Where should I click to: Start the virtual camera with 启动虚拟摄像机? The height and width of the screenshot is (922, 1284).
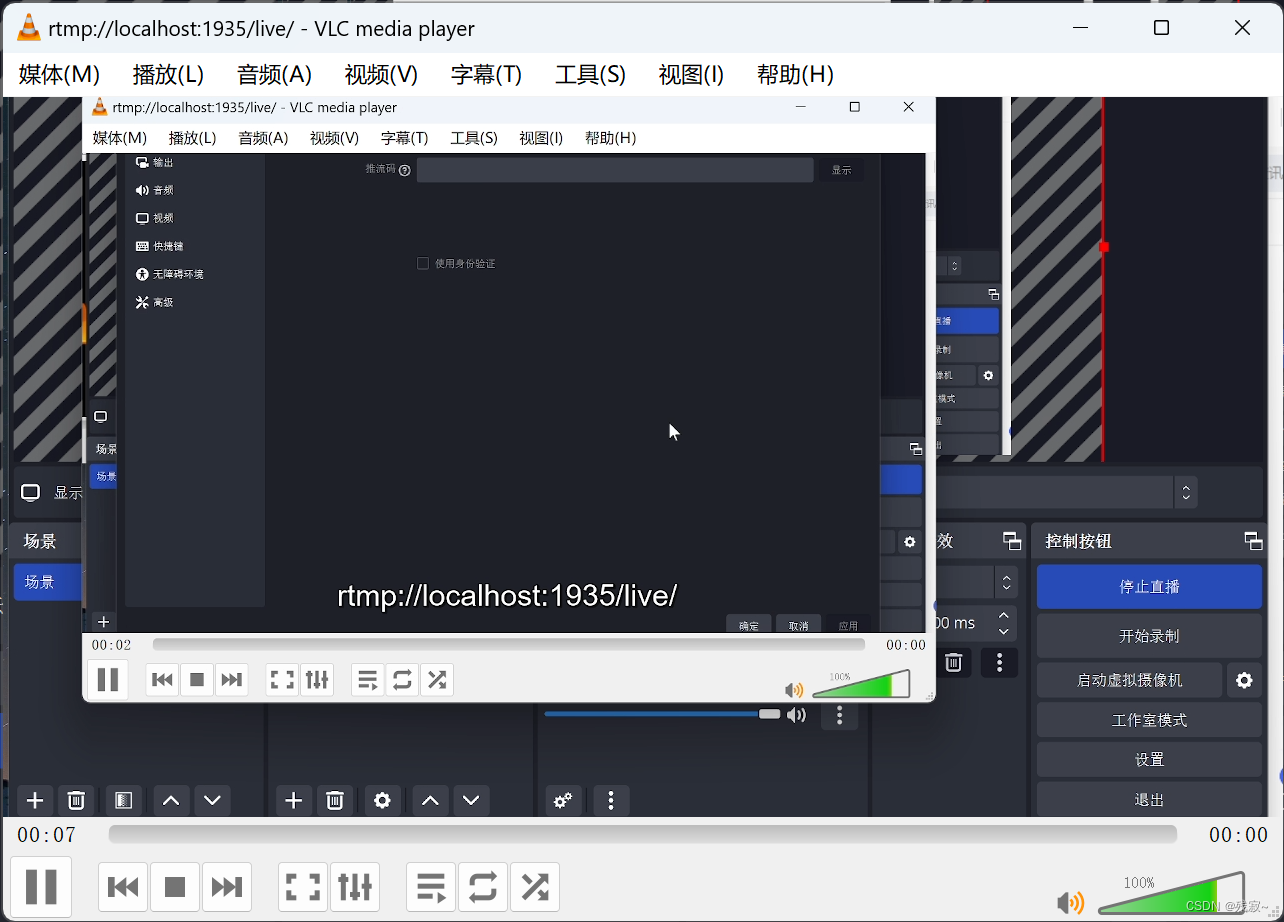coord(1129,680)
